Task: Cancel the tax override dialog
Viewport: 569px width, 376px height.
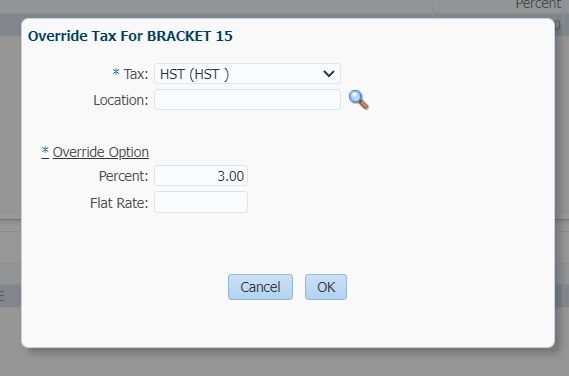Action: point(260,287)
